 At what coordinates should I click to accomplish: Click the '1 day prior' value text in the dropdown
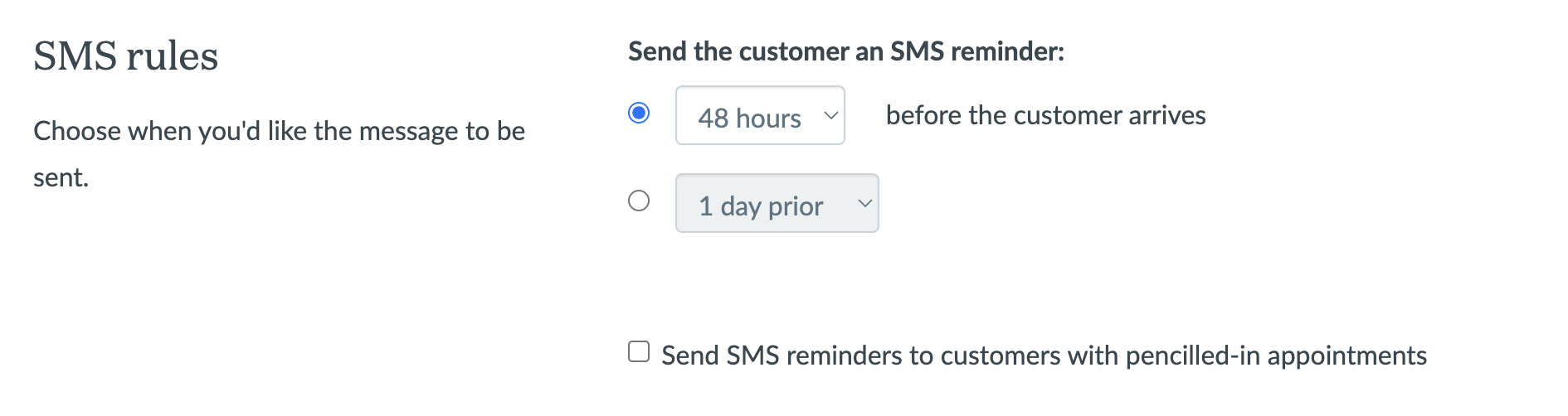click(761, 206)
